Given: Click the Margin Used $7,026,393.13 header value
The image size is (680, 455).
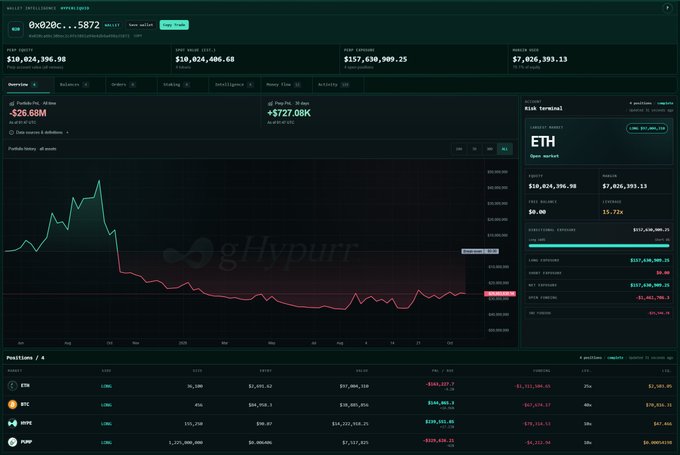Looking at the screenshot, I should click(x=540, y=59).
